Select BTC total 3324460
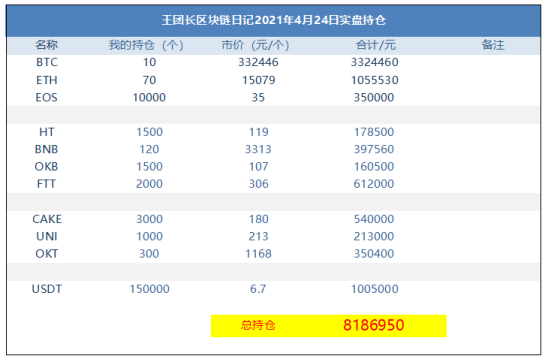 click(x=375, y=62)
